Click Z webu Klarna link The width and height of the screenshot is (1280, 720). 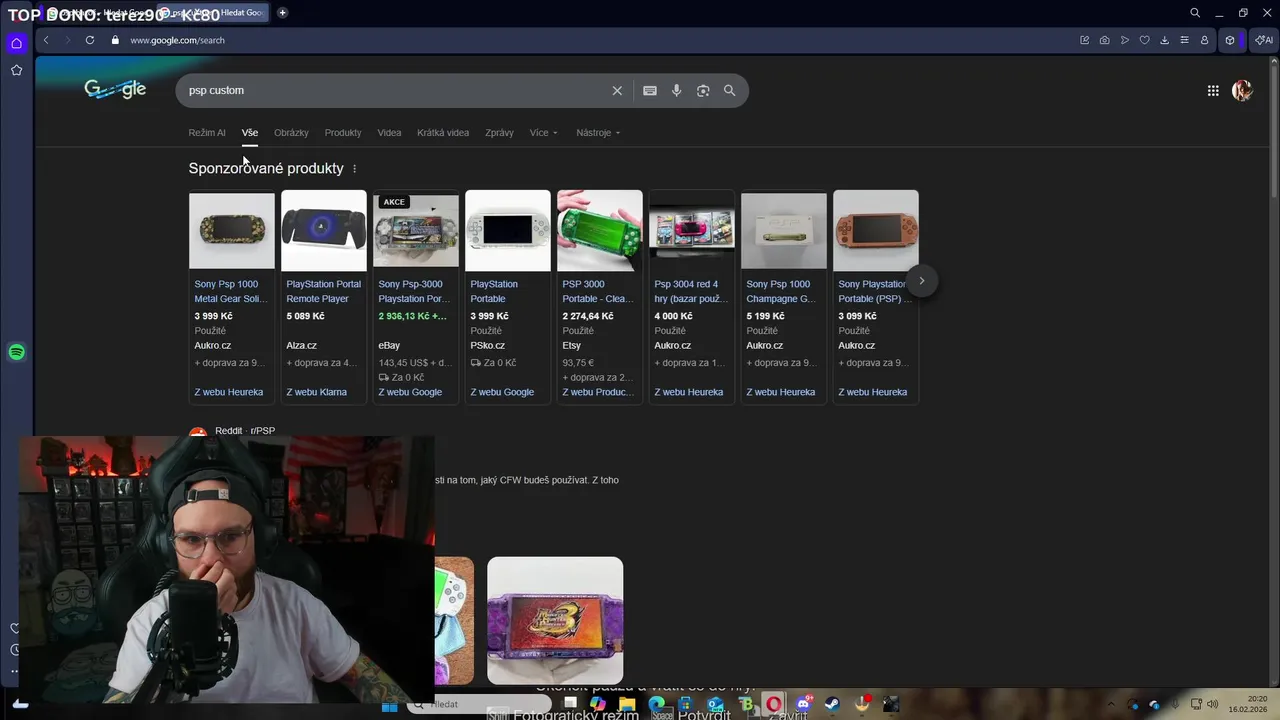316,392
